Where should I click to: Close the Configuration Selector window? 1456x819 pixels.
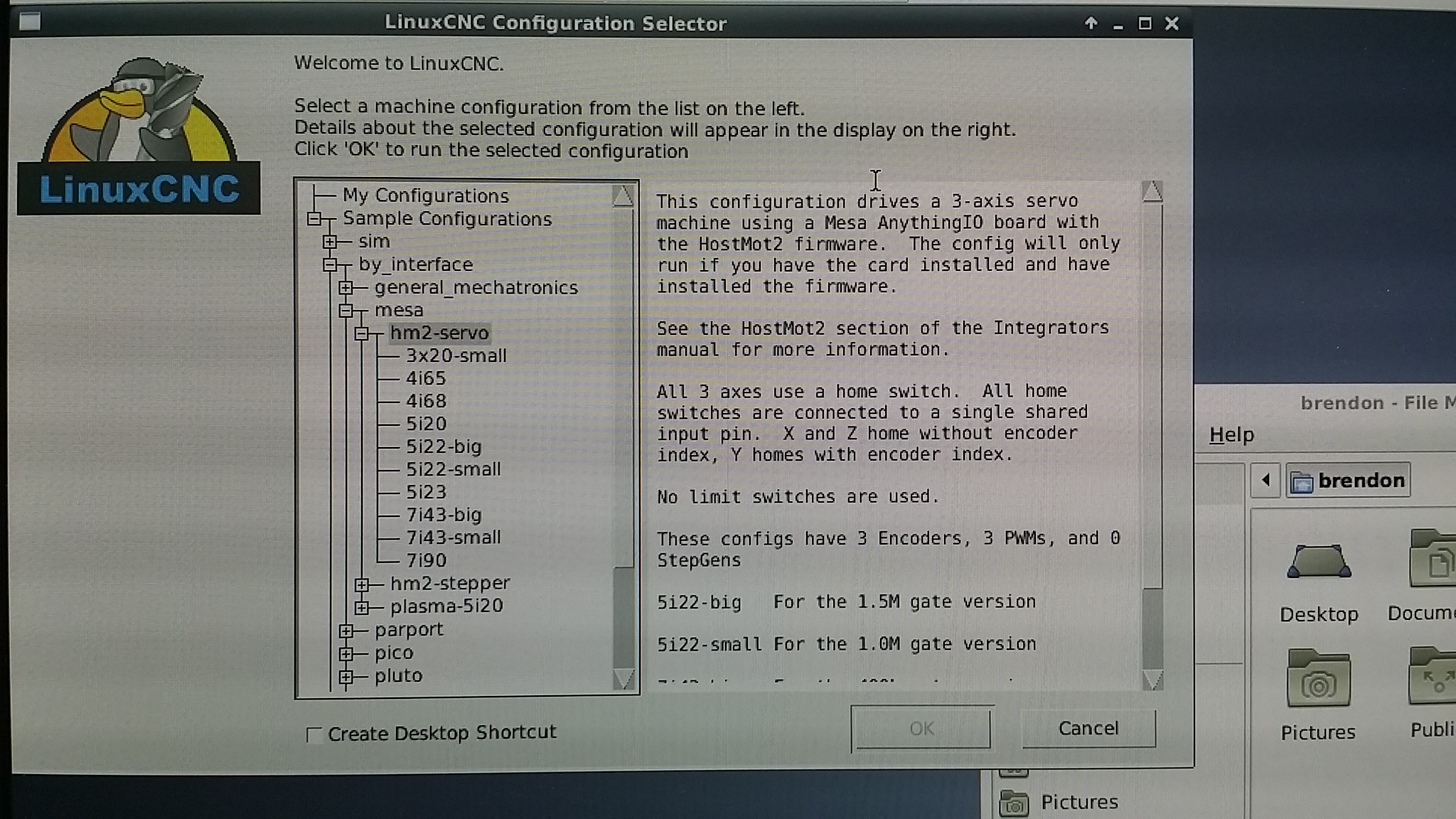[1172, 23]
